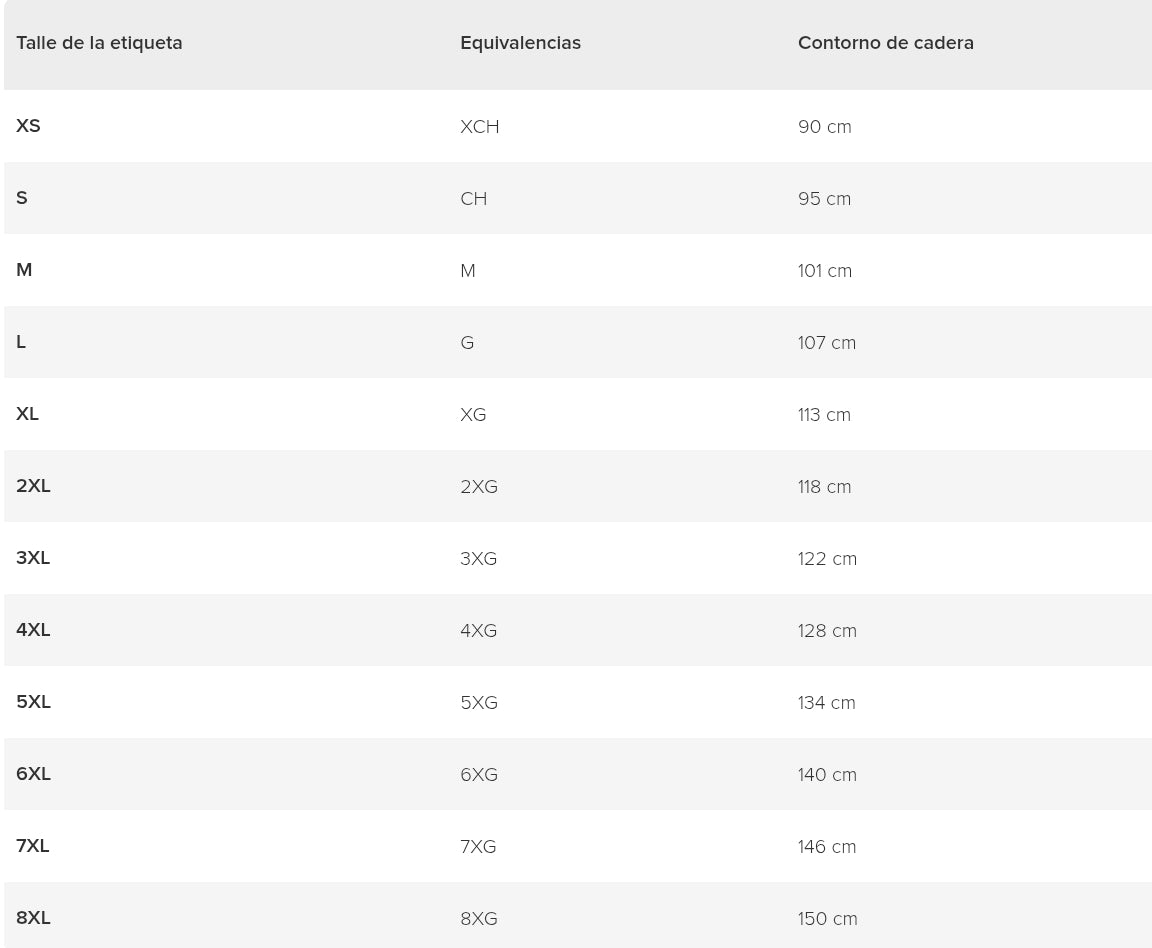Click the 4XL size label
The height and width of the screenshot is (948, 1152).
(x=33, y=630)
